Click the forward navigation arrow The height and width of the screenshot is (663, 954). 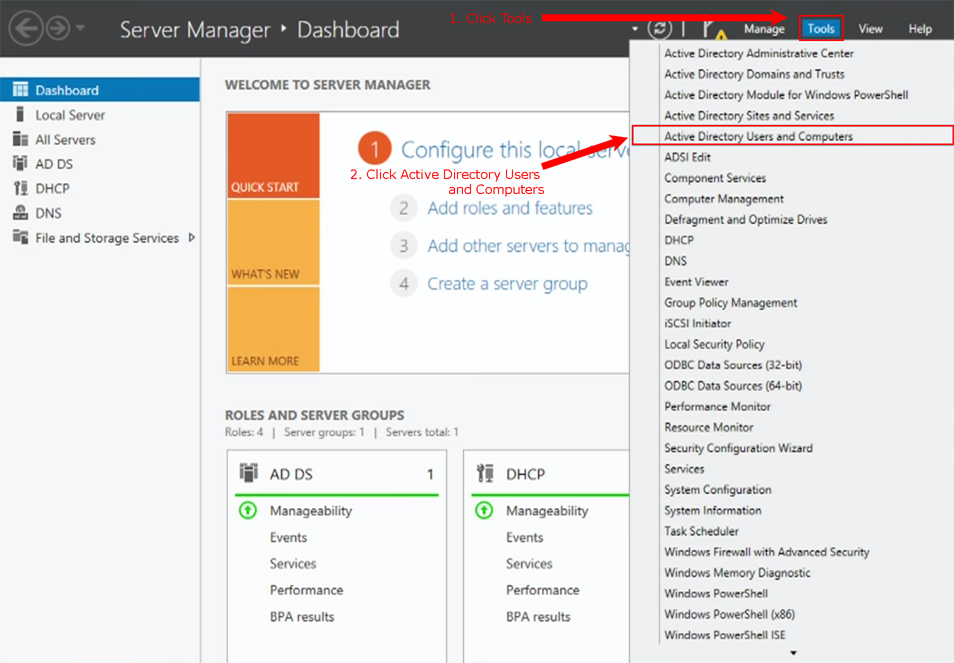pos(58,28)
